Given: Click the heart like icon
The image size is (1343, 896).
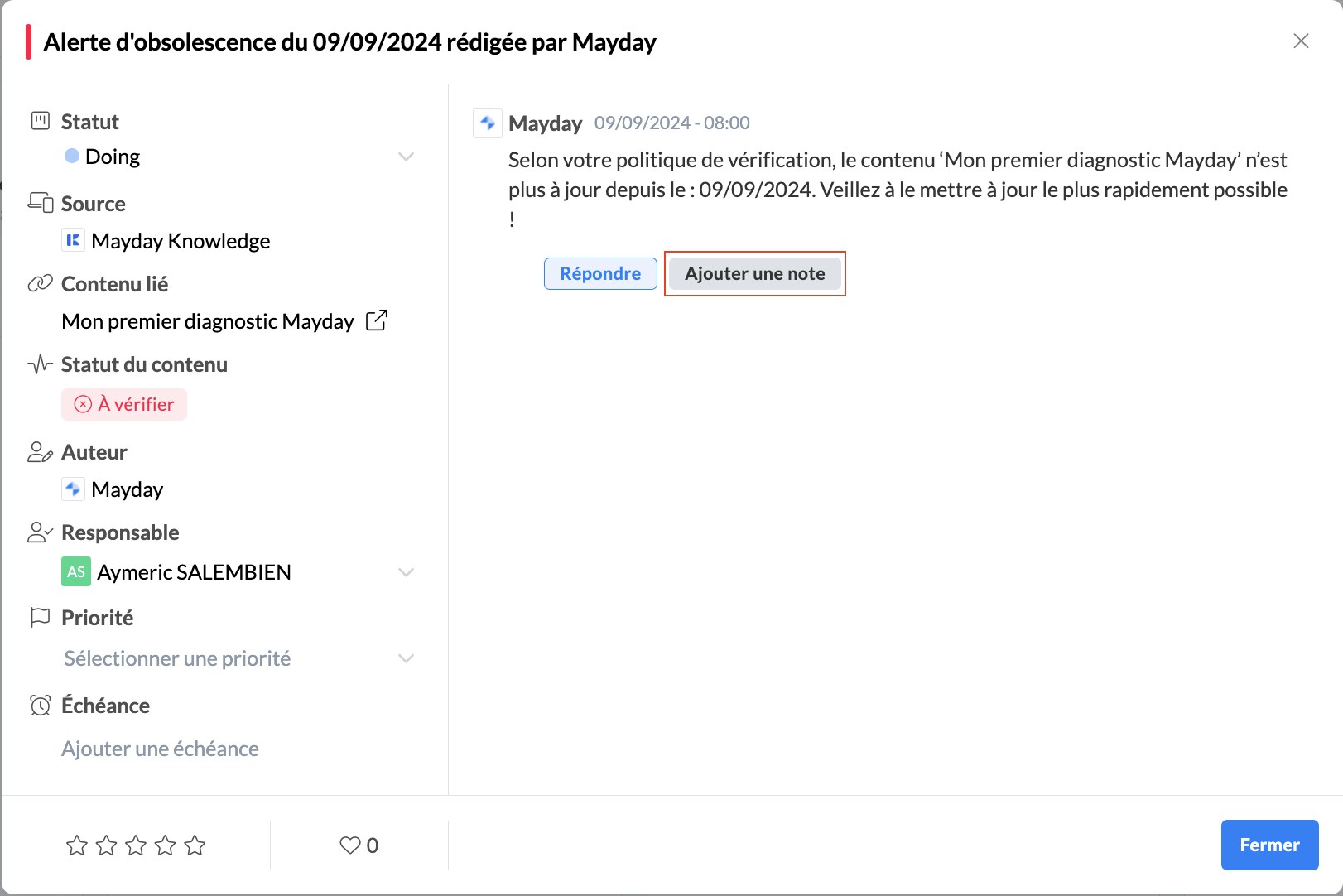Looking at the screenshot, I should pyautogui.click(x=350, y=845).
